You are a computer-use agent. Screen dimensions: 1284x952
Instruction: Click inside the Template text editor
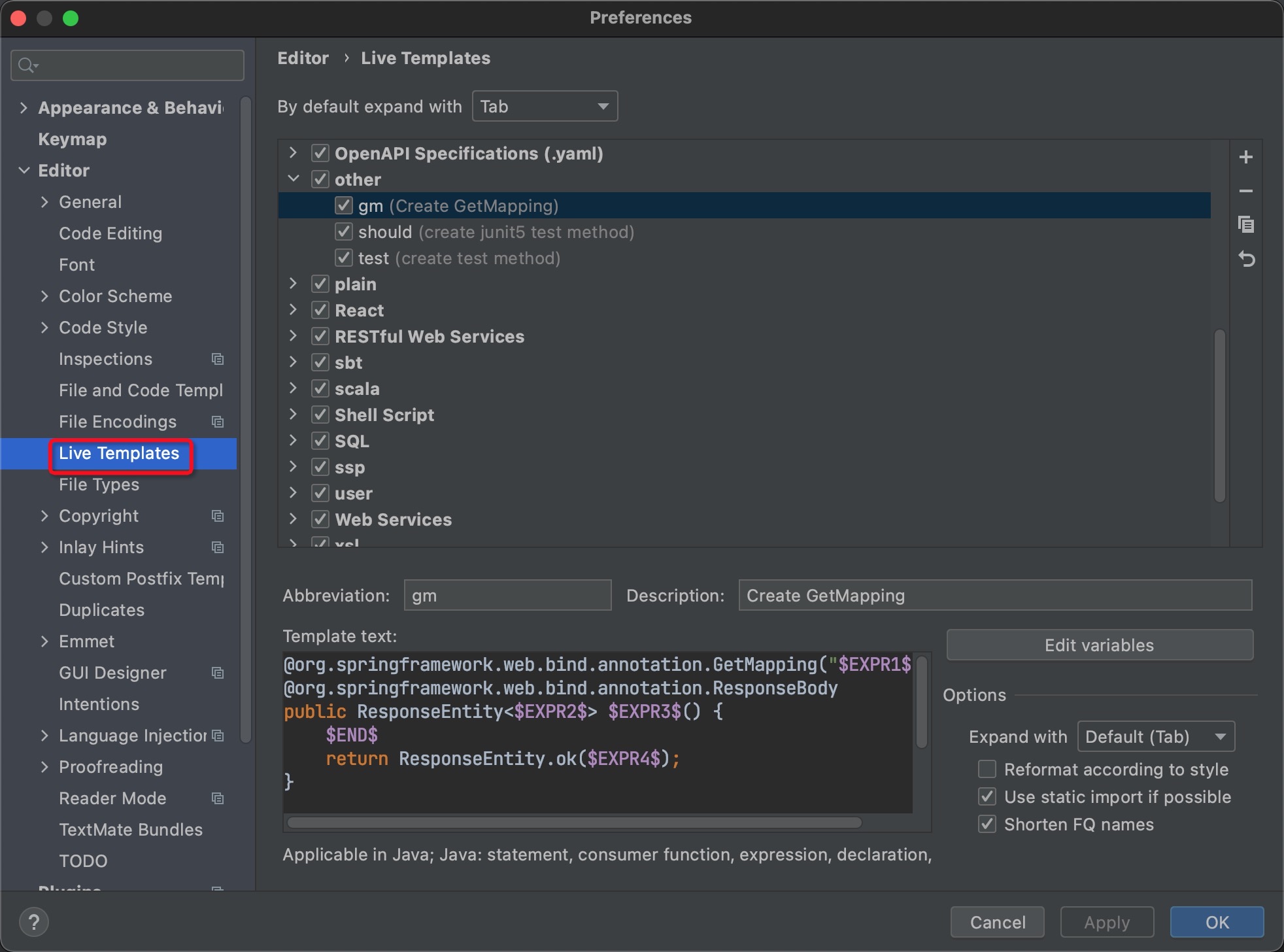[598, 732]
